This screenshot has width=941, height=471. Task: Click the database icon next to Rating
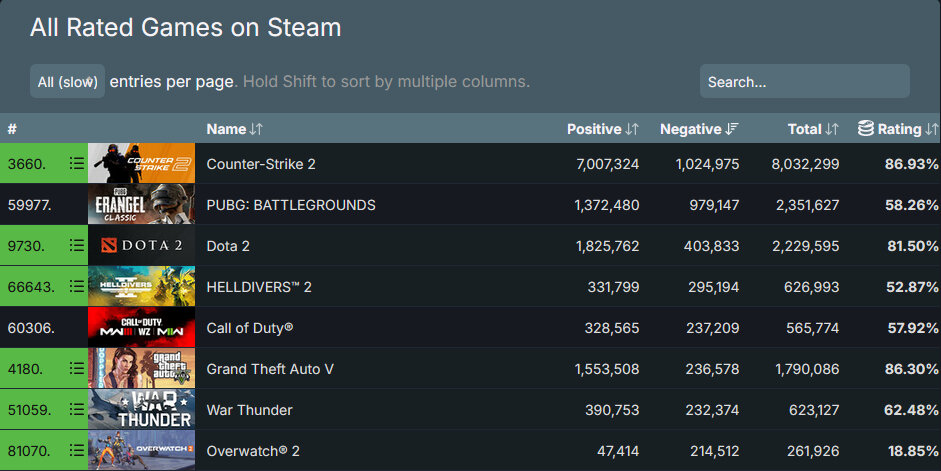coord(865,128)
